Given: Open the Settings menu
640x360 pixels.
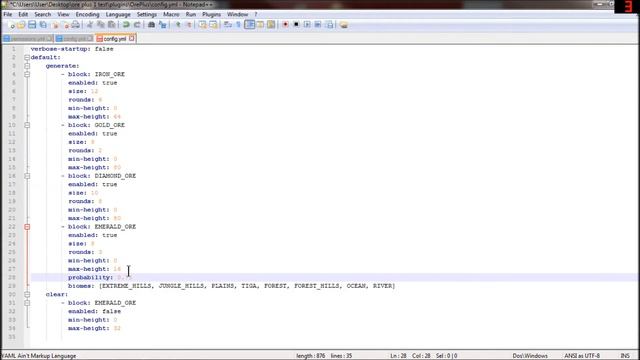Looking at the screenshot, I should (147, 14).
